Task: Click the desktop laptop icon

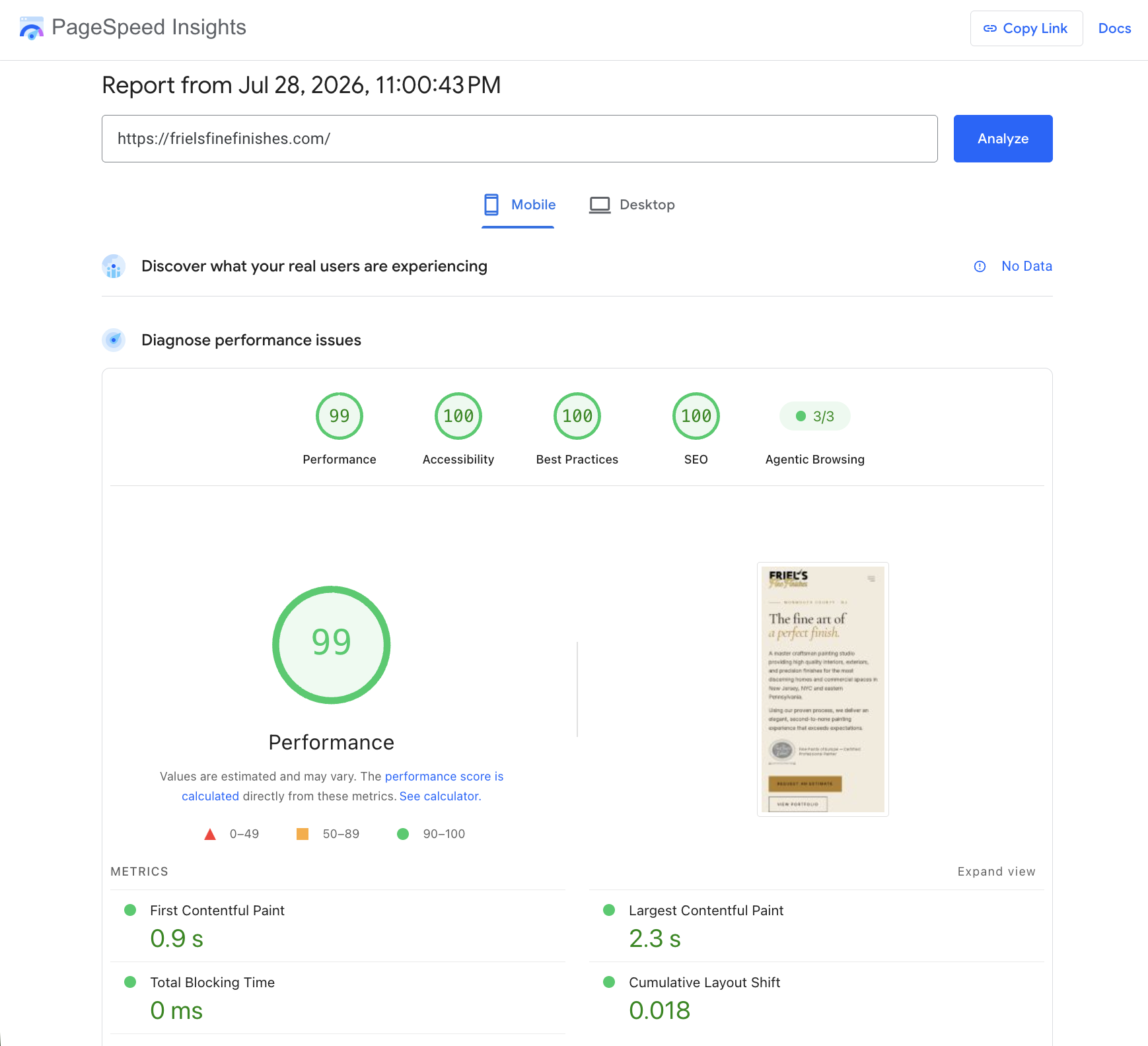Action: 600,205
